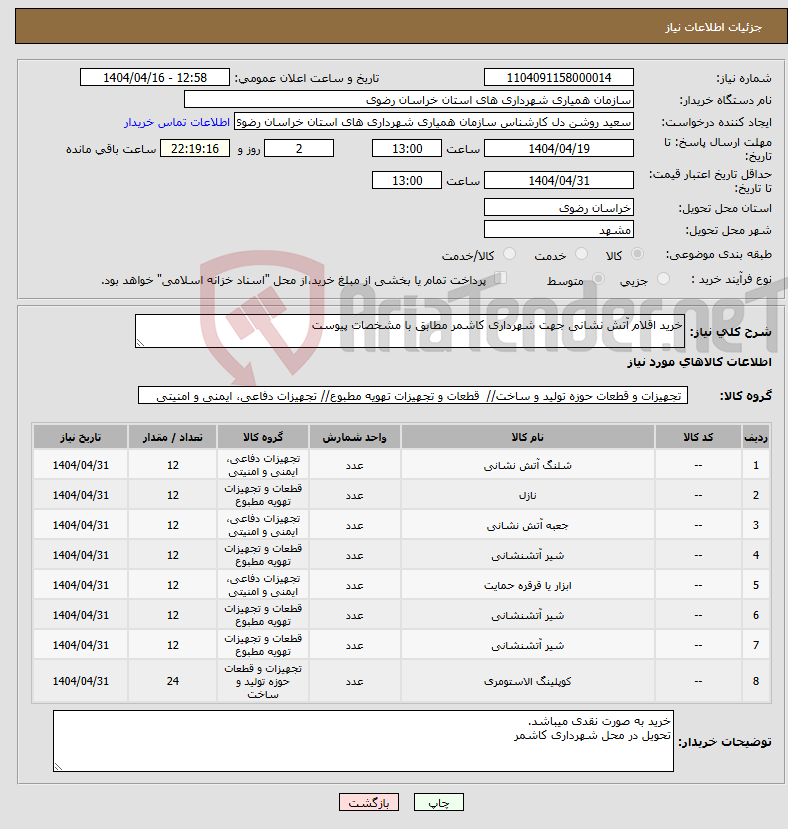
Task: Click the remaining time field 22:19:16
Action: (195, 148)
